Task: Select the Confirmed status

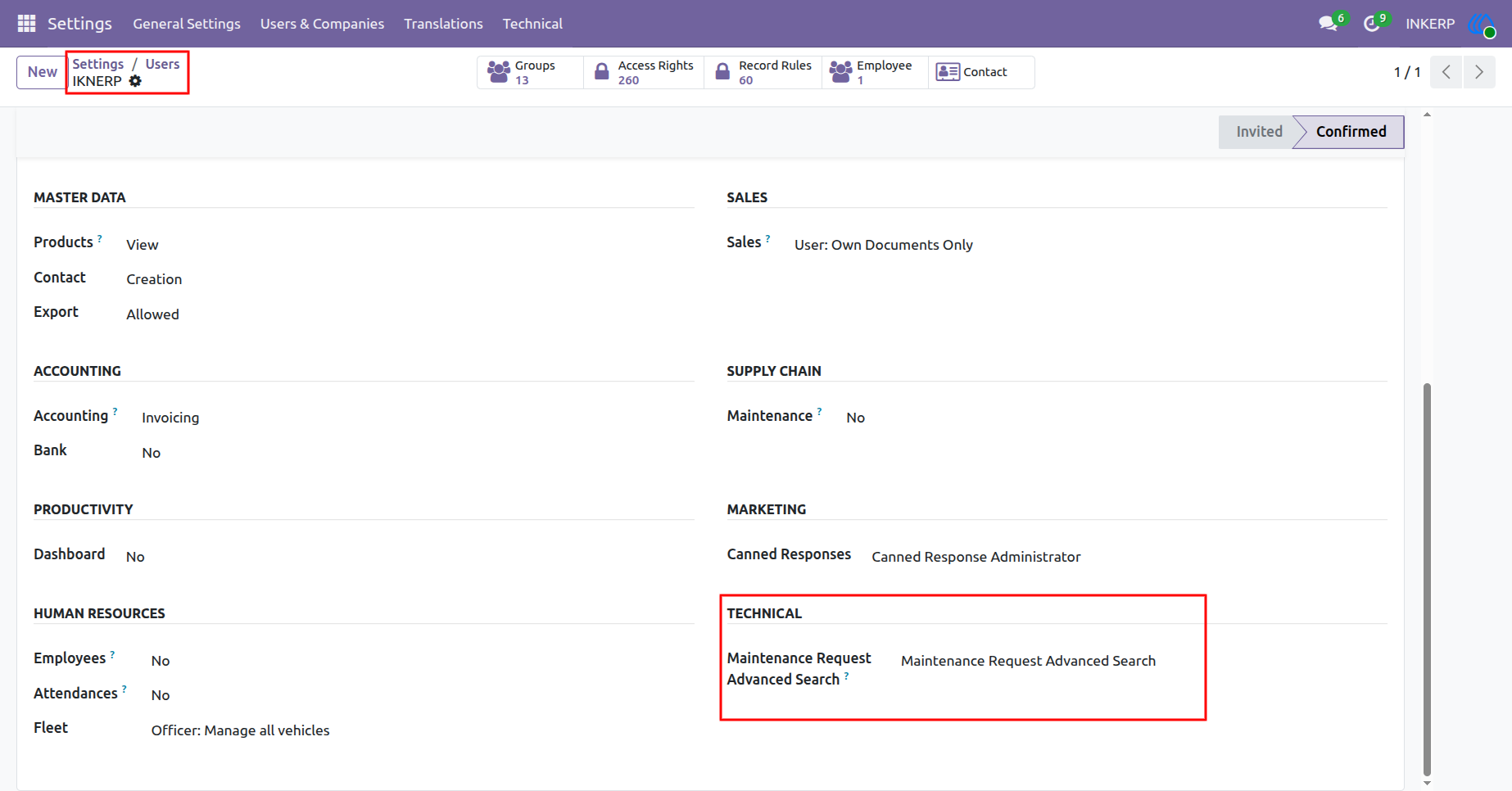Action: [1351, 132]
